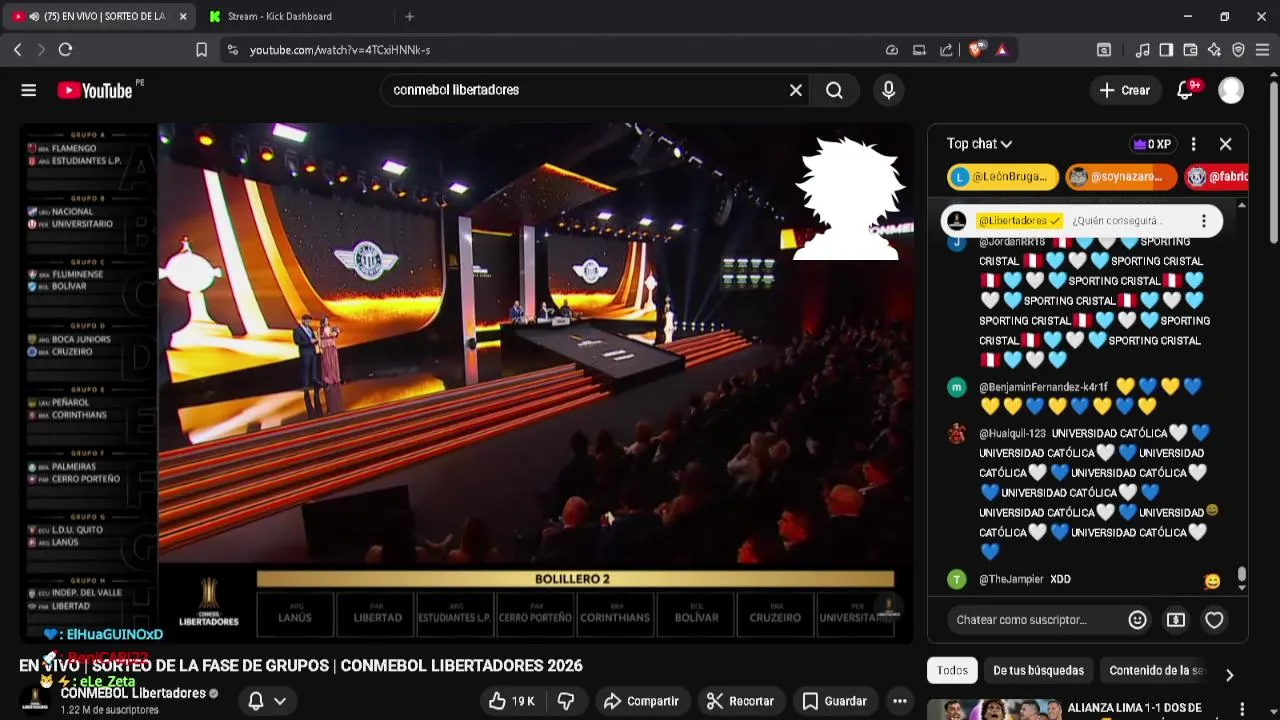1280x720 pixels.
Task: Like the video with 19 K
Action: tap(511, 701)
